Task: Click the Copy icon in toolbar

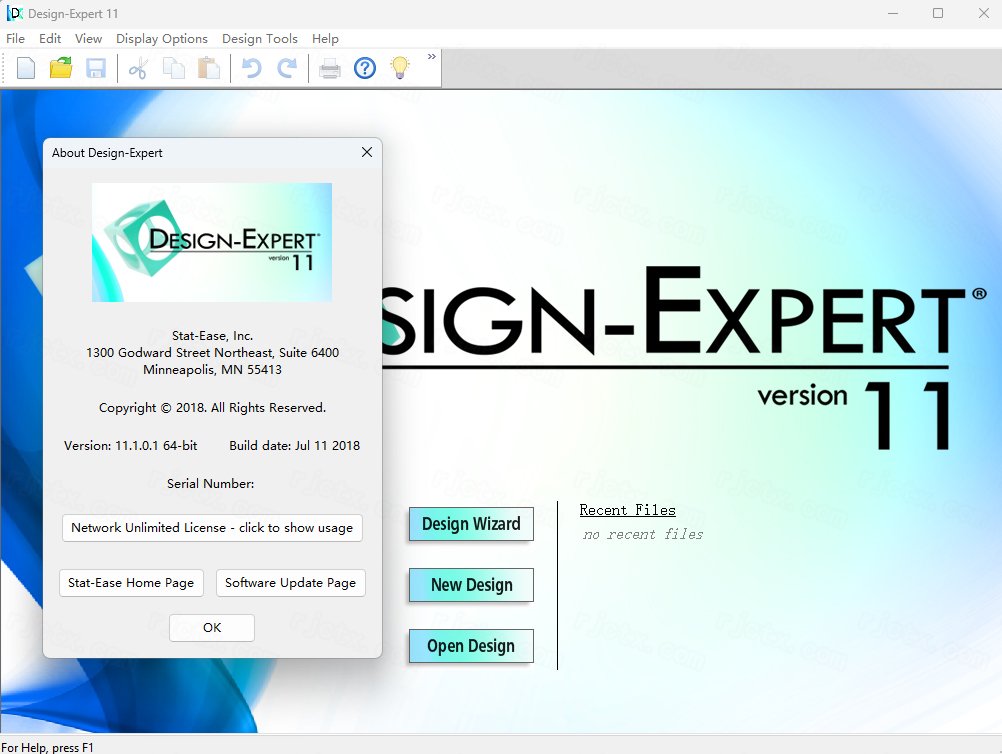Action: 174,68
